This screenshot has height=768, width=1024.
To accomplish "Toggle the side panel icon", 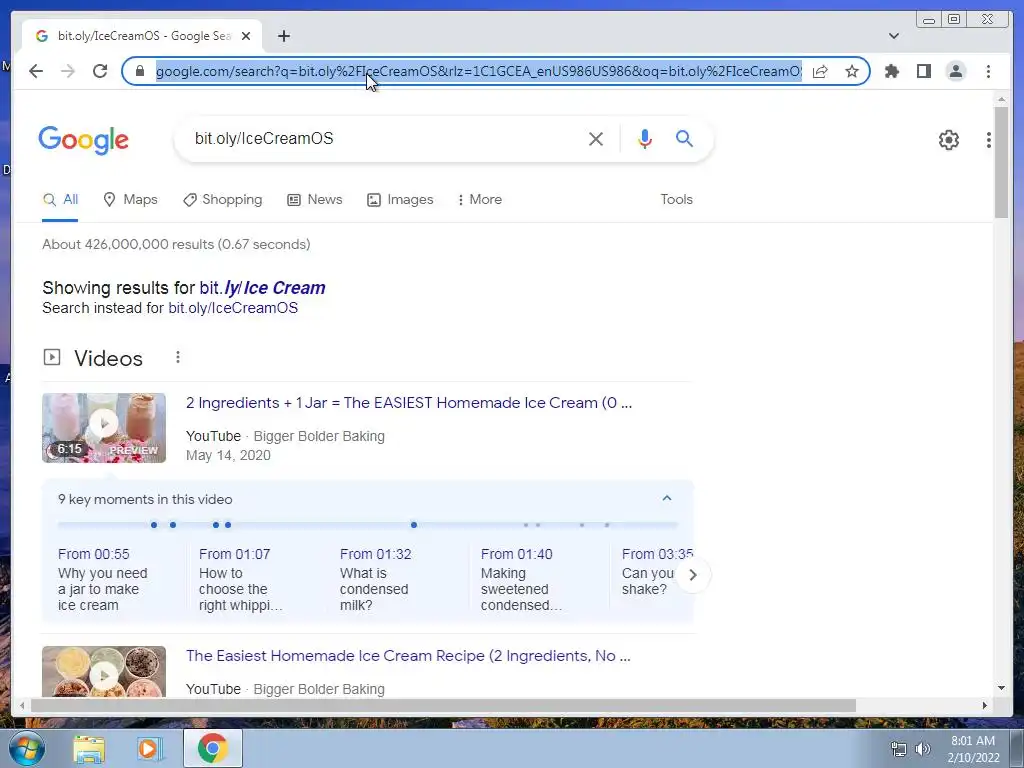I will click(x=923, y=71).
